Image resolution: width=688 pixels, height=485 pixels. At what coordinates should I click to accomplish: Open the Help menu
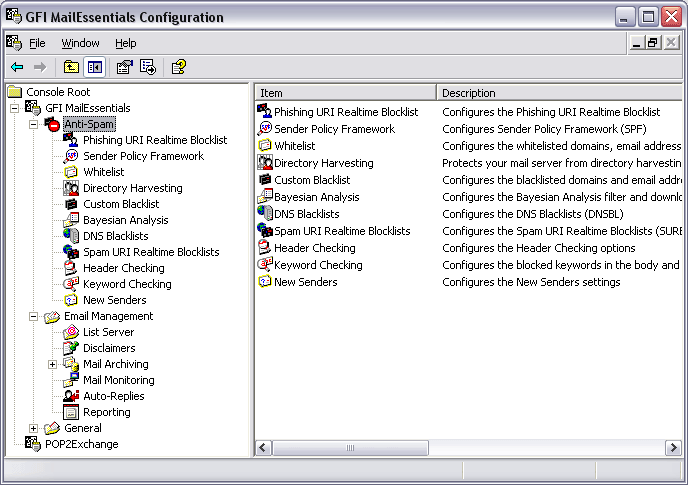click(126, 43)
